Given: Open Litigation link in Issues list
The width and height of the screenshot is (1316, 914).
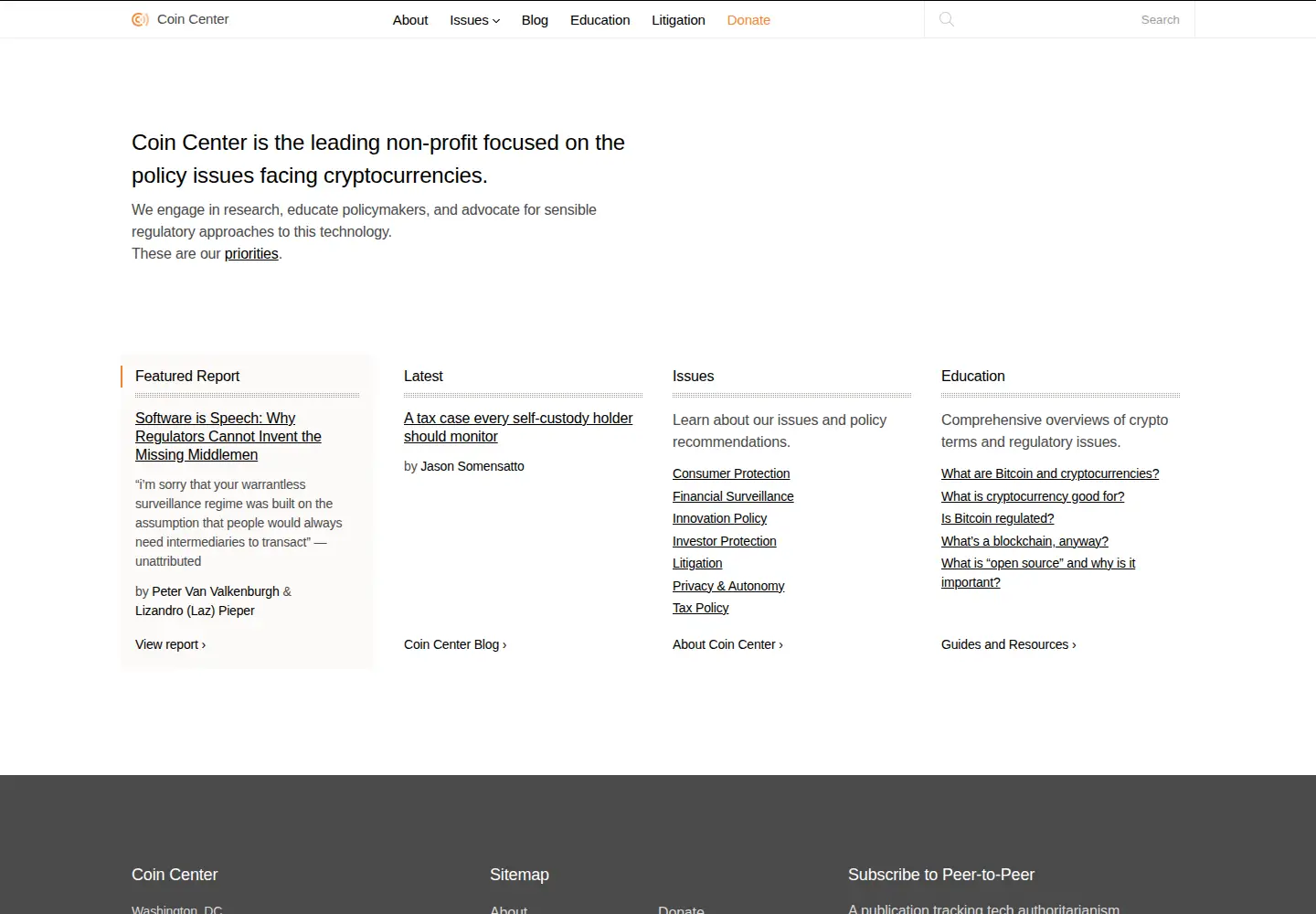Looking at the screenshot, I should pos(697,563).
